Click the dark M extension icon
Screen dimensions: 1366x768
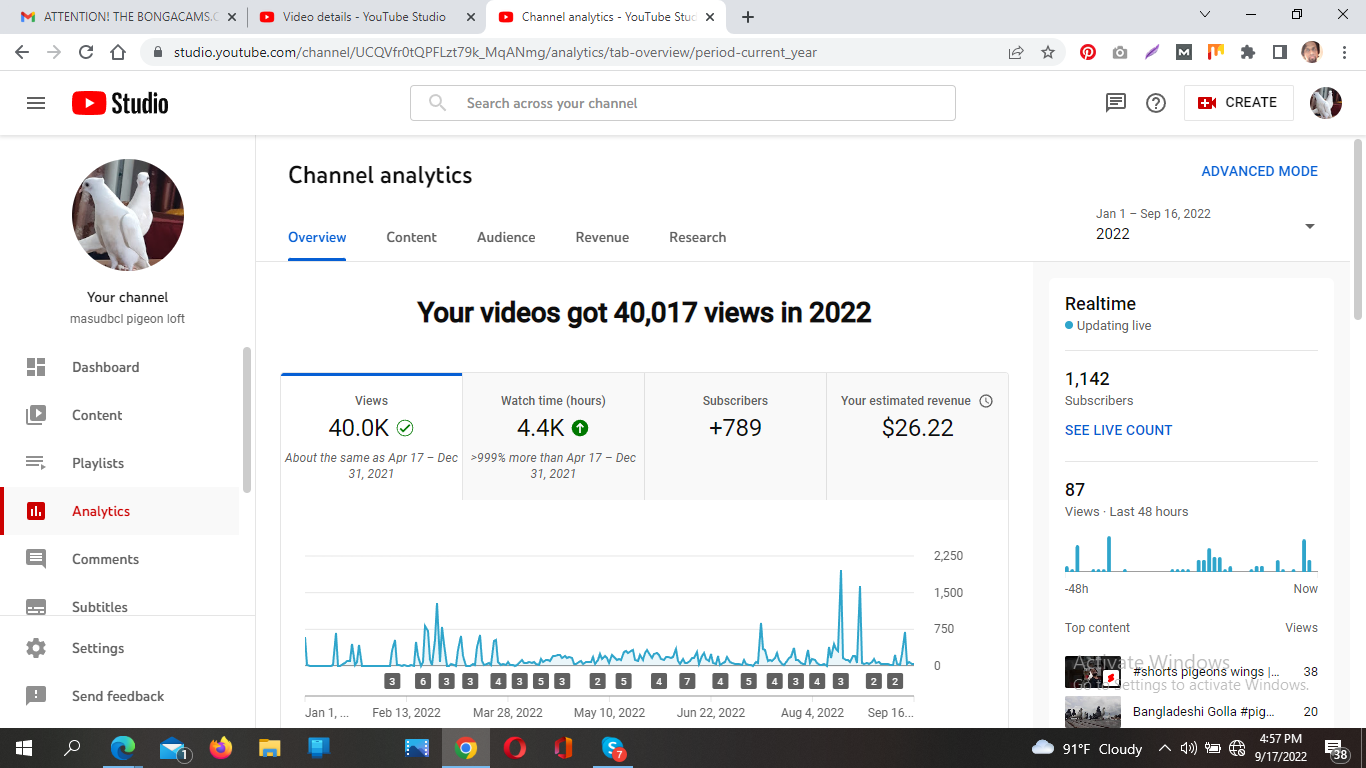coord(1184,52)
